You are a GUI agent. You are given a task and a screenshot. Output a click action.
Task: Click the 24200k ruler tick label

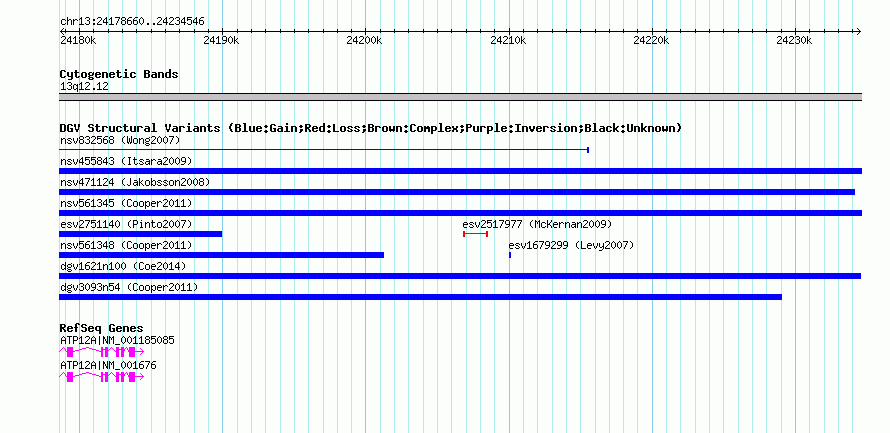[x=364, y=41]
